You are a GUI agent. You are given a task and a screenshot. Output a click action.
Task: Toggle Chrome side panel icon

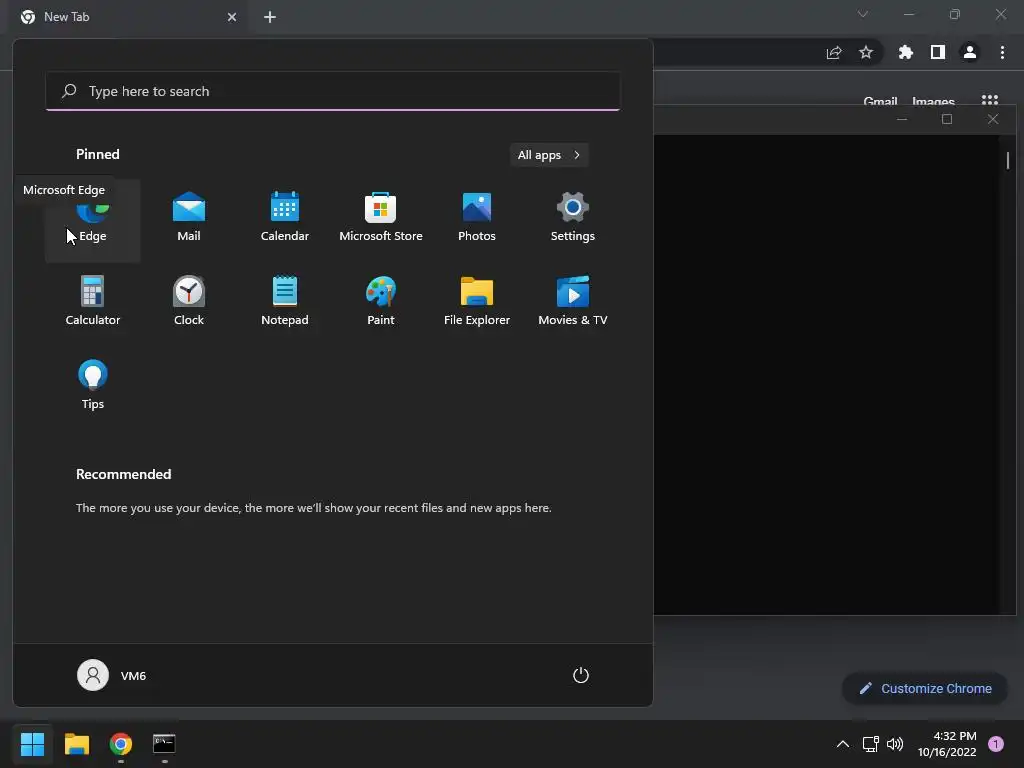(938, 52)
